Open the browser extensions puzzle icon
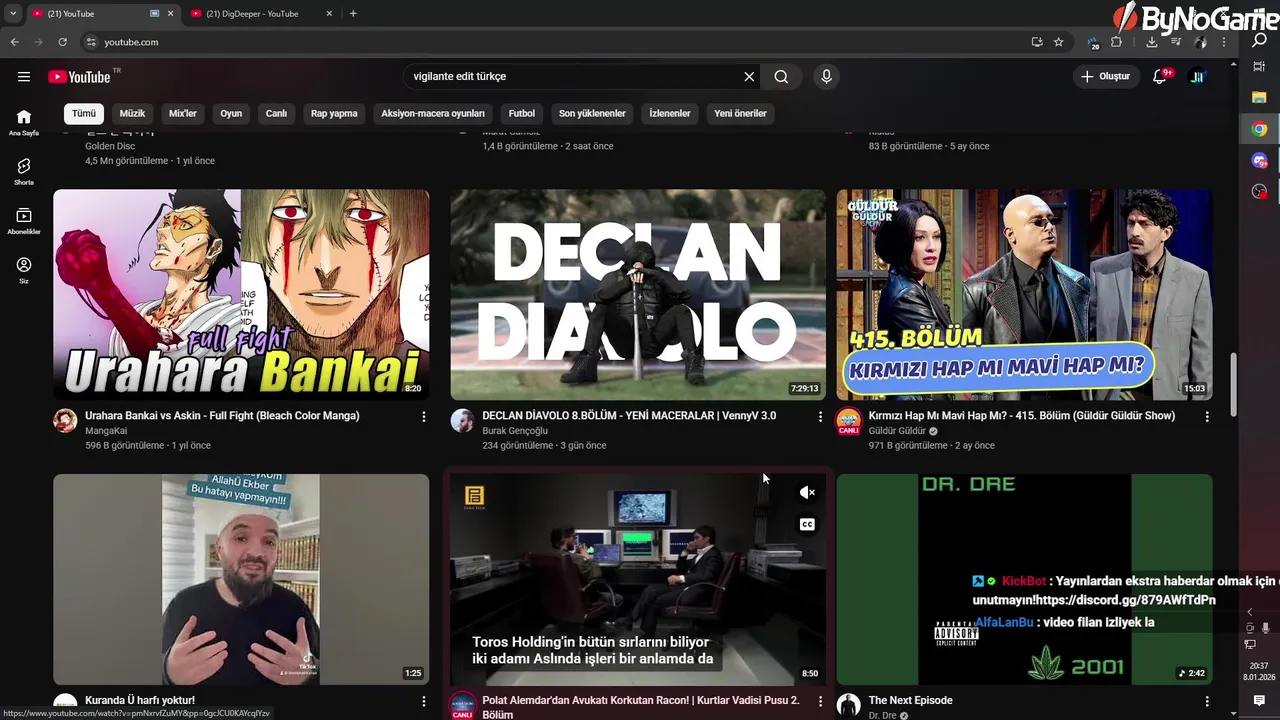This screenshot has height=720, width=1280. 1116,42
